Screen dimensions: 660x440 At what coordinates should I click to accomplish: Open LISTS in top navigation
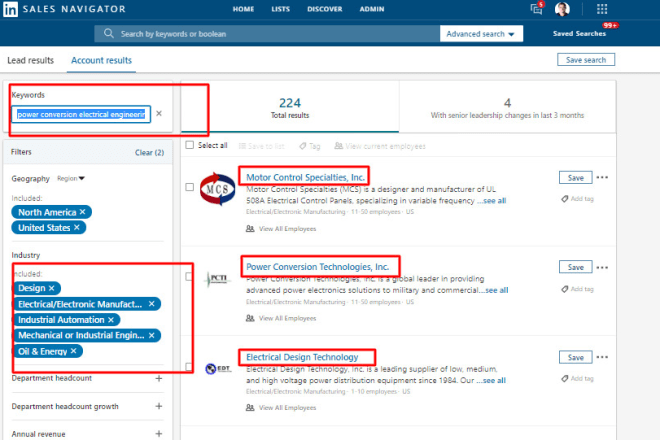tap(281, 9)
